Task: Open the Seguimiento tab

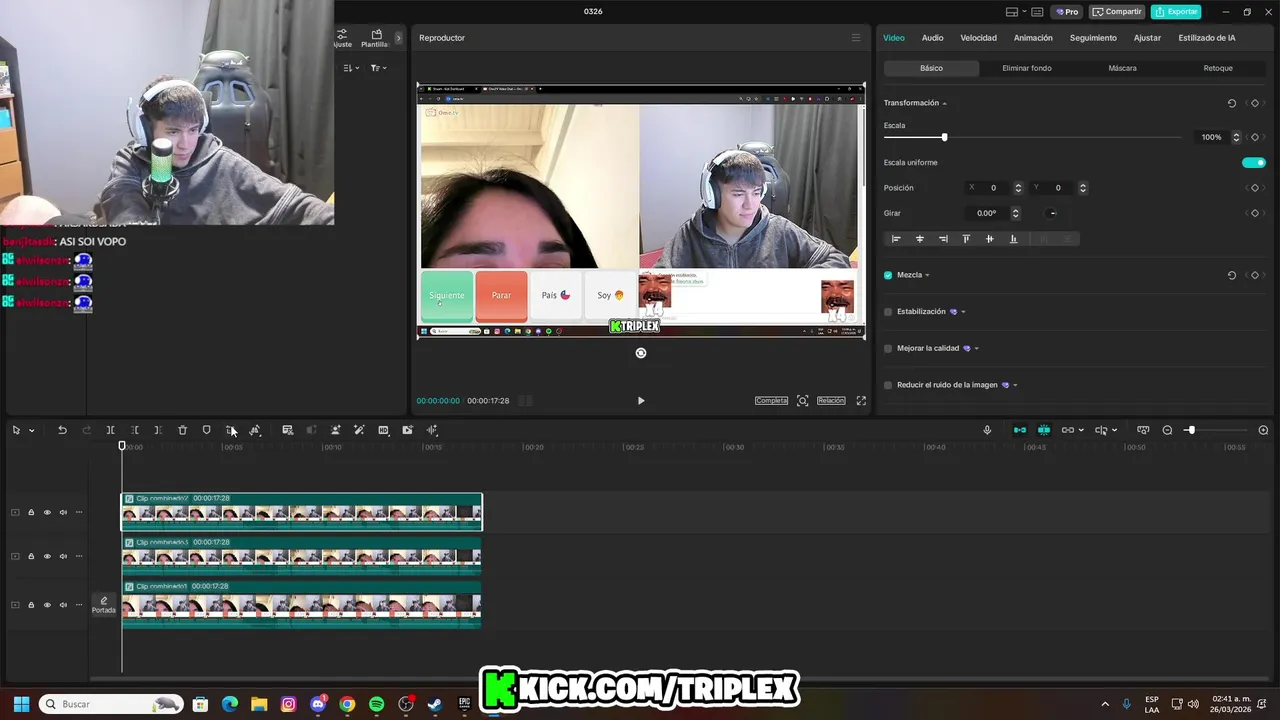Action: coord(1093,38)
